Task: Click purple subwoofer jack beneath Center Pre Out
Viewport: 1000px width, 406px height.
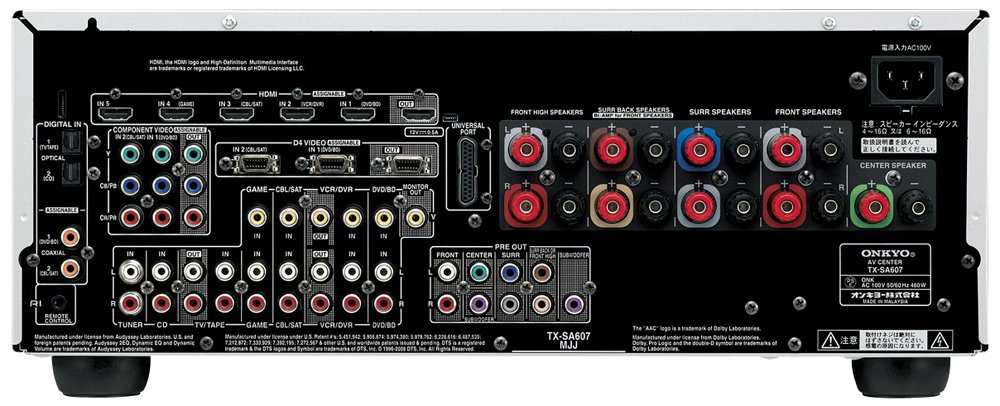Action: (479, 304)
